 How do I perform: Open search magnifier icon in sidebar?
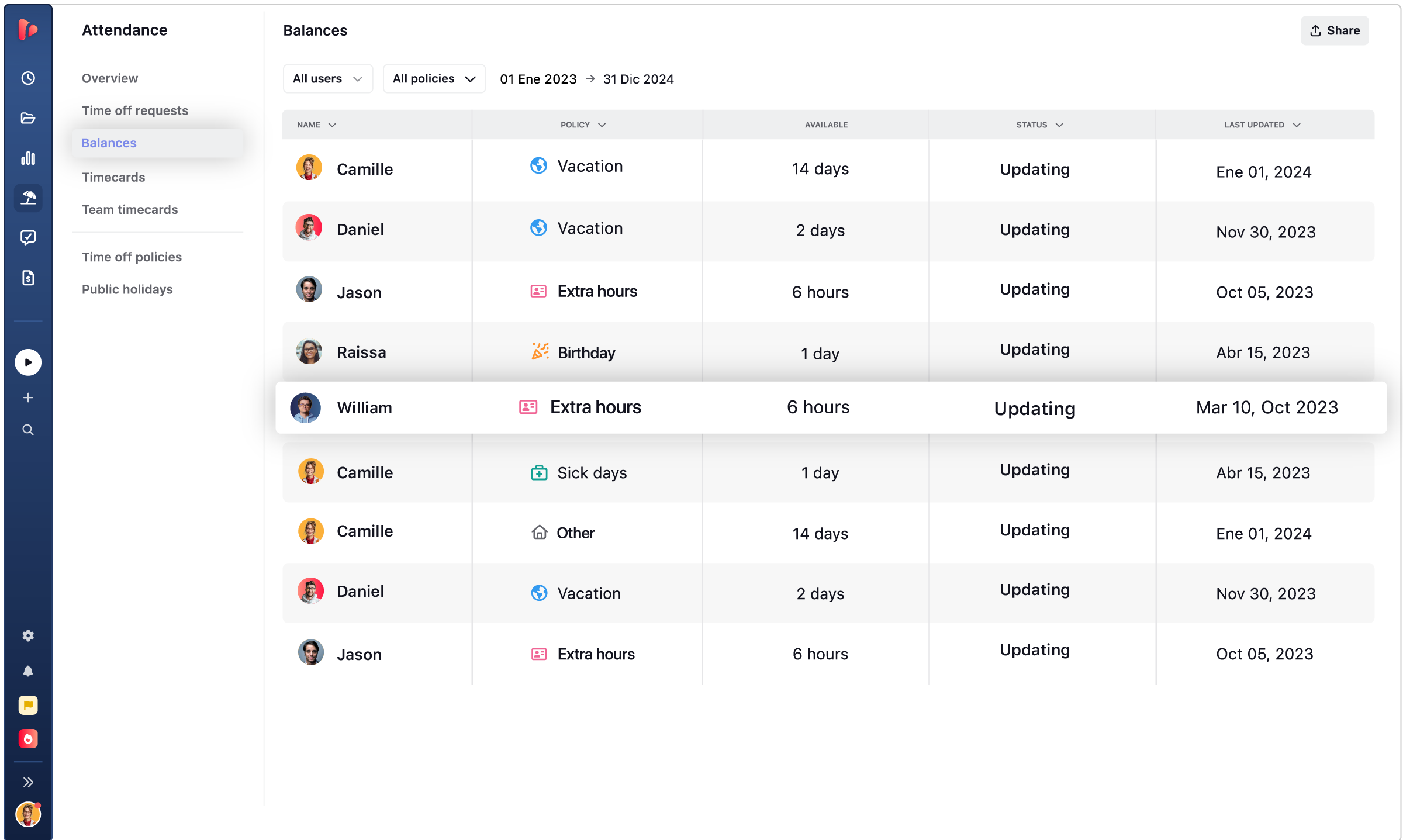(28, 430)
